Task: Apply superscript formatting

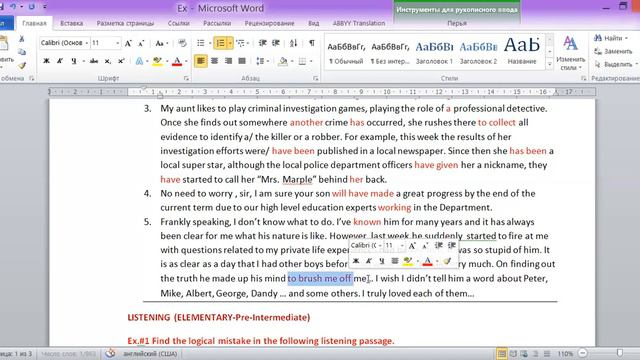Action: (121, 61)
